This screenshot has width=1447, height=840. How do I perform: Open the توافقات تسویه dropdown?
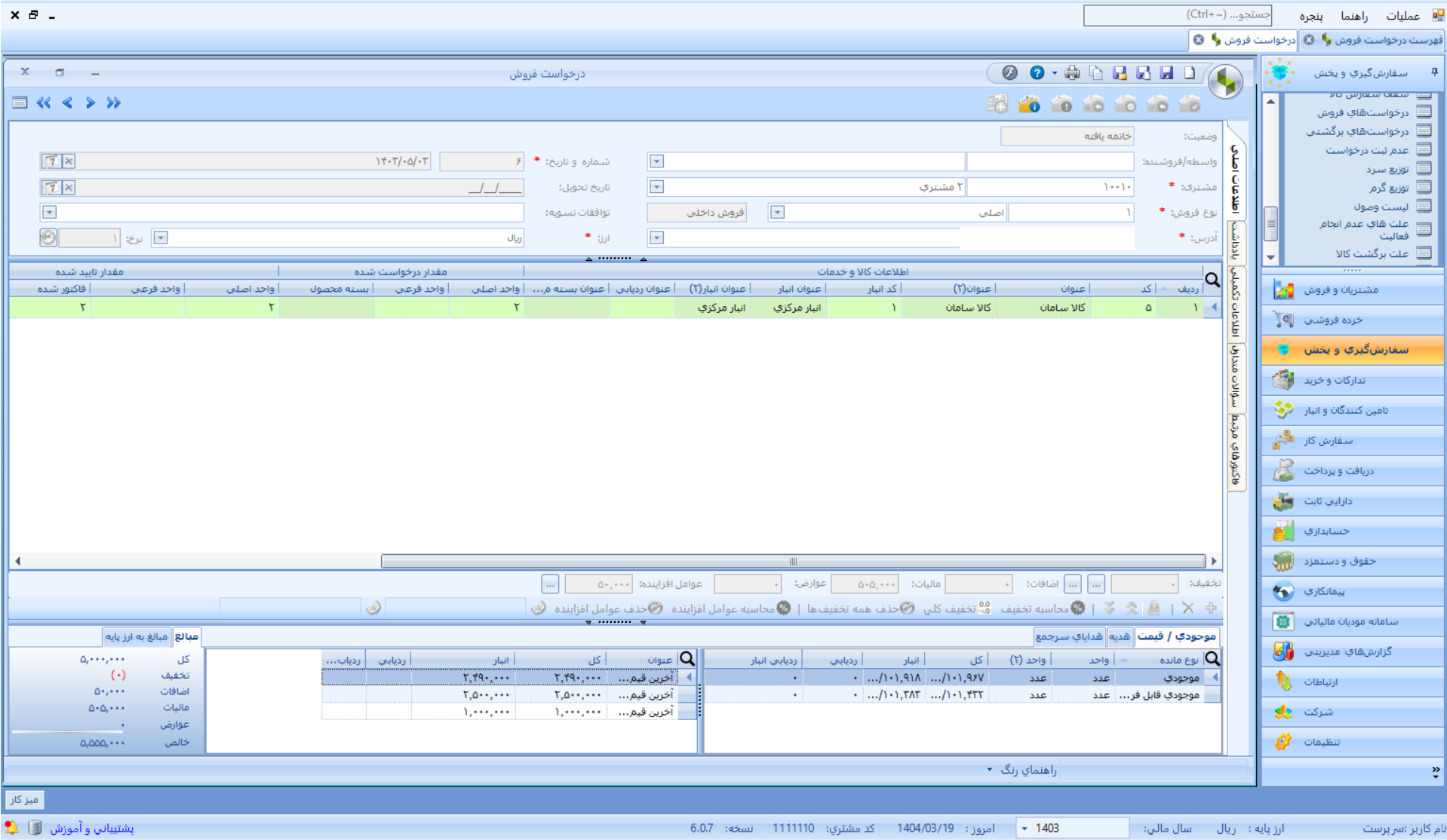click(49, 213)
